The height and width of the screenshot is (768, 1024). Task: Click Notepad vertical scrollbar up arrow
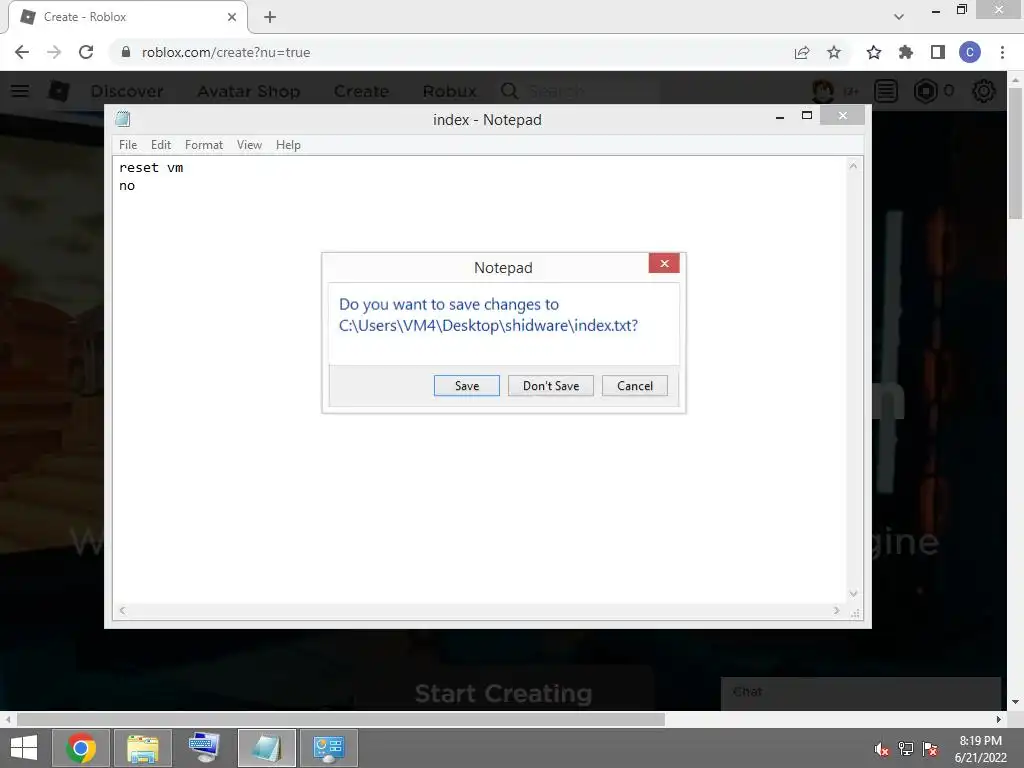tap(853, 166)
